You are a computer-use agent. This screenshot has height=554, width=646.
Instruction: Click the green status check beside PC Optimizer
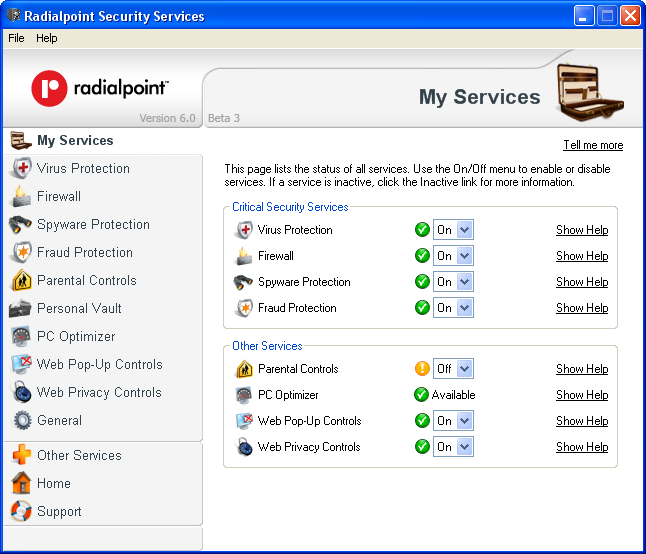click(421, 395)
